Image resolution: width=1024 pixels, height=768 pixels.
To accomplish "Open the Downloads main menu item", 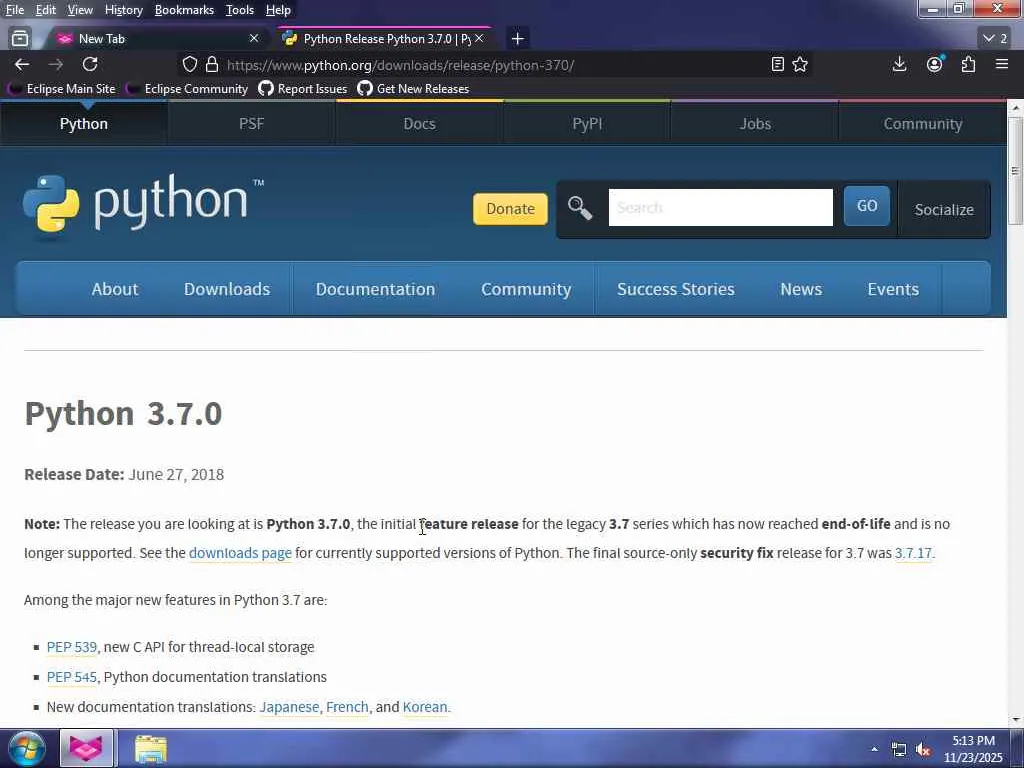I will (227, 289).
